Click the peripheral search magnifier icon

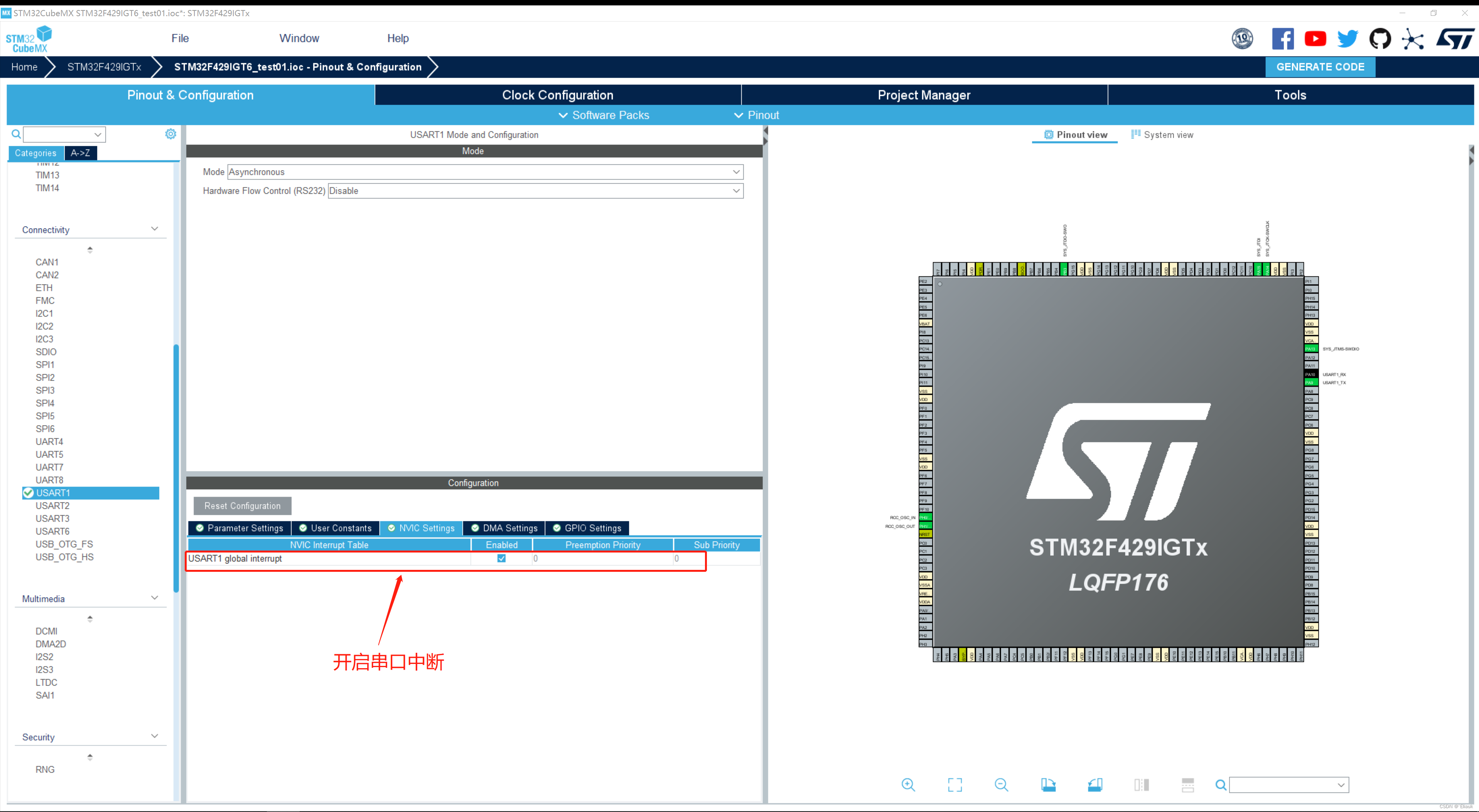click(16, 134)
